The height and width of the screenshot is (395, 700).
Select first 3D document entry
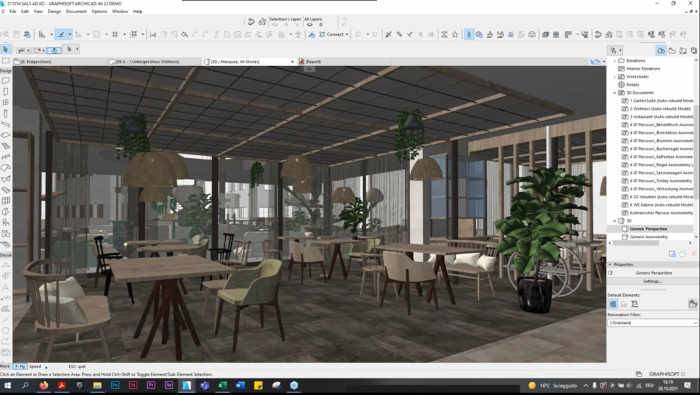point(662,100)
